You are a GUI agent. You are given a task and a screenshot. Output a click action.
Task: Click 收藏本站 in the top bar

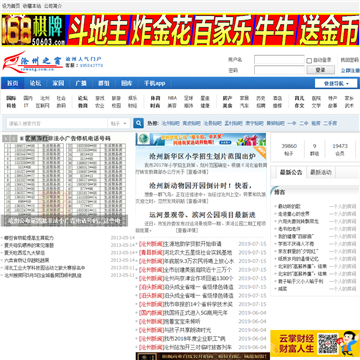pyautogui.click(x=32, y=6)
